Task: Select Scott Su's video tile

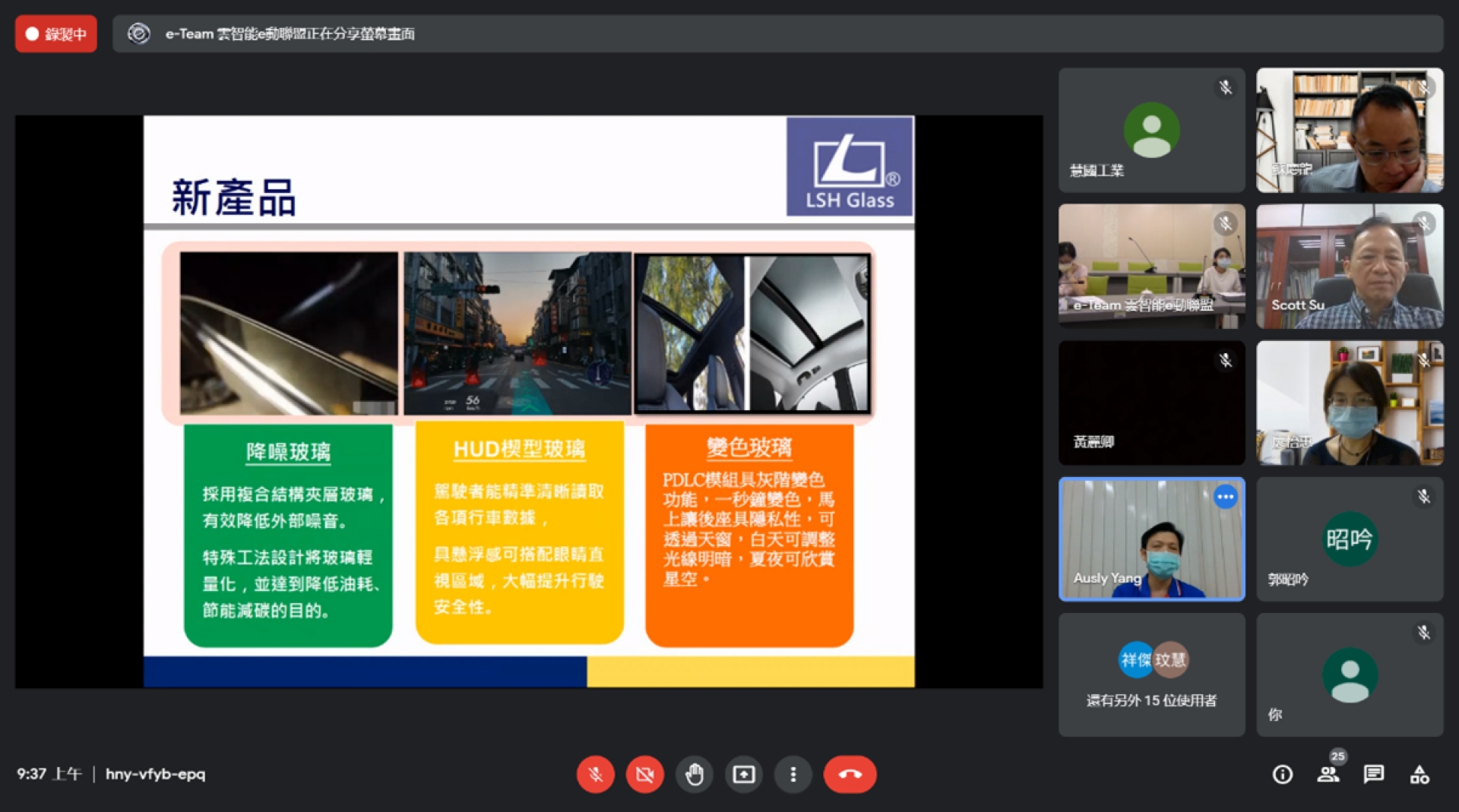Action: (x=1350, y=266)
